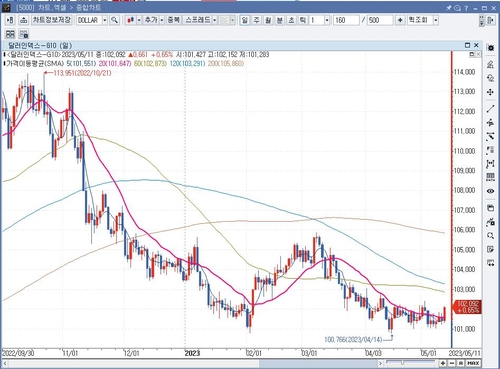
Task: Click the third icon in right sidebar
Action: 490,78
